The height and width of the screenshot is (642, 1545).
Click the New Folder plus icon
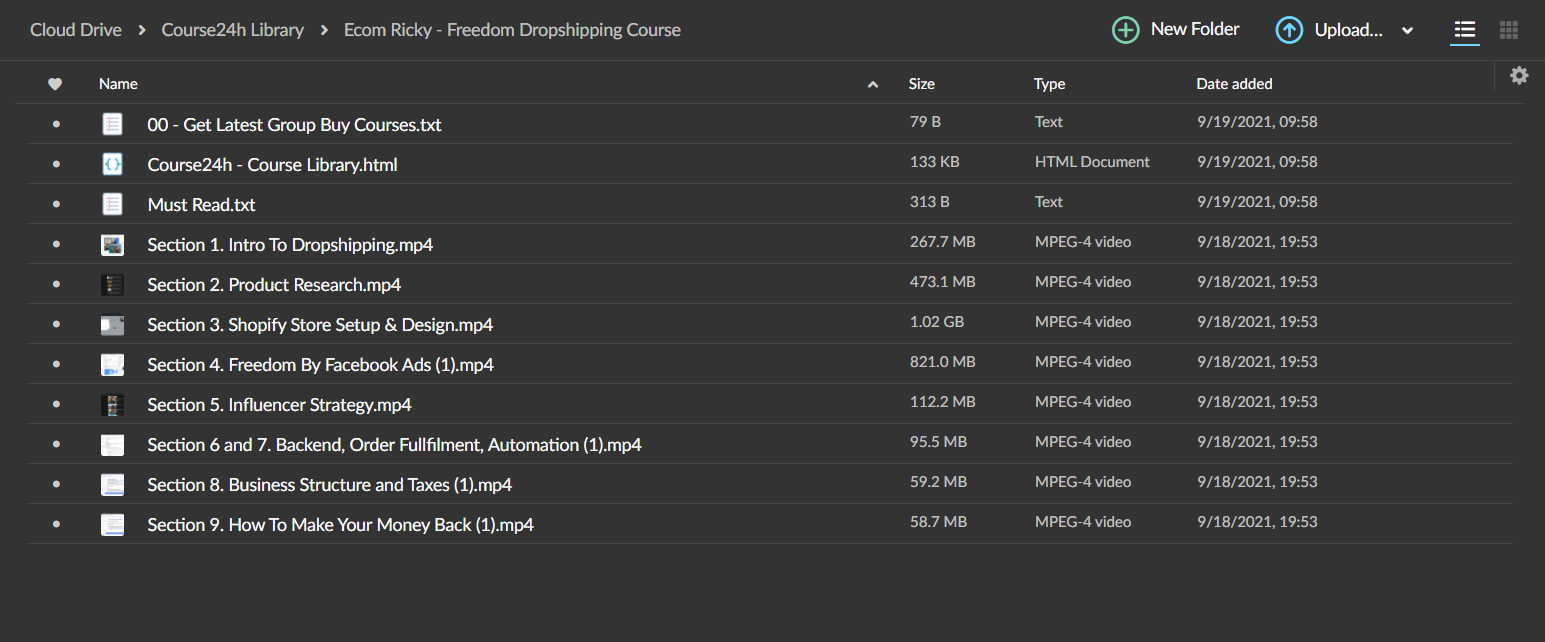point(1126,30)
